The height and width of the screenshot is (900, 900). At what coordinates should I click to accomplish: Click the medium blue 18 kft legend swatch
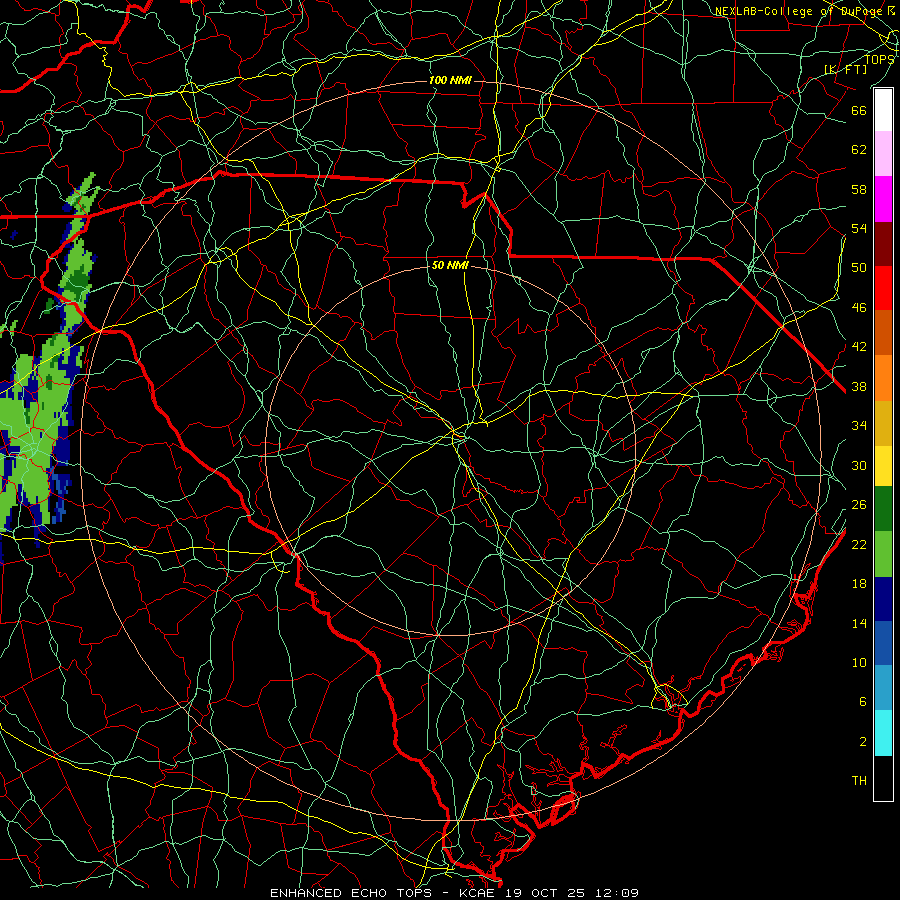[x=883, y=643]
